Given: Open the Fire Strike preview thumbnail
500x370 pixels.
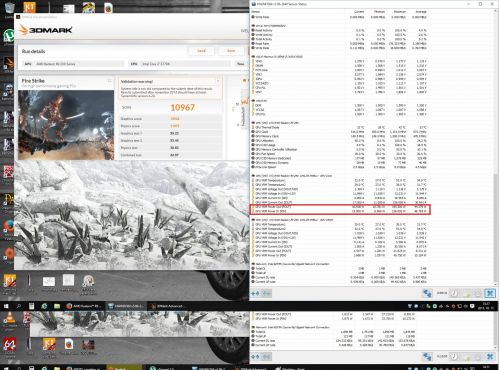Looking at the screenshot, I should 66,125.
